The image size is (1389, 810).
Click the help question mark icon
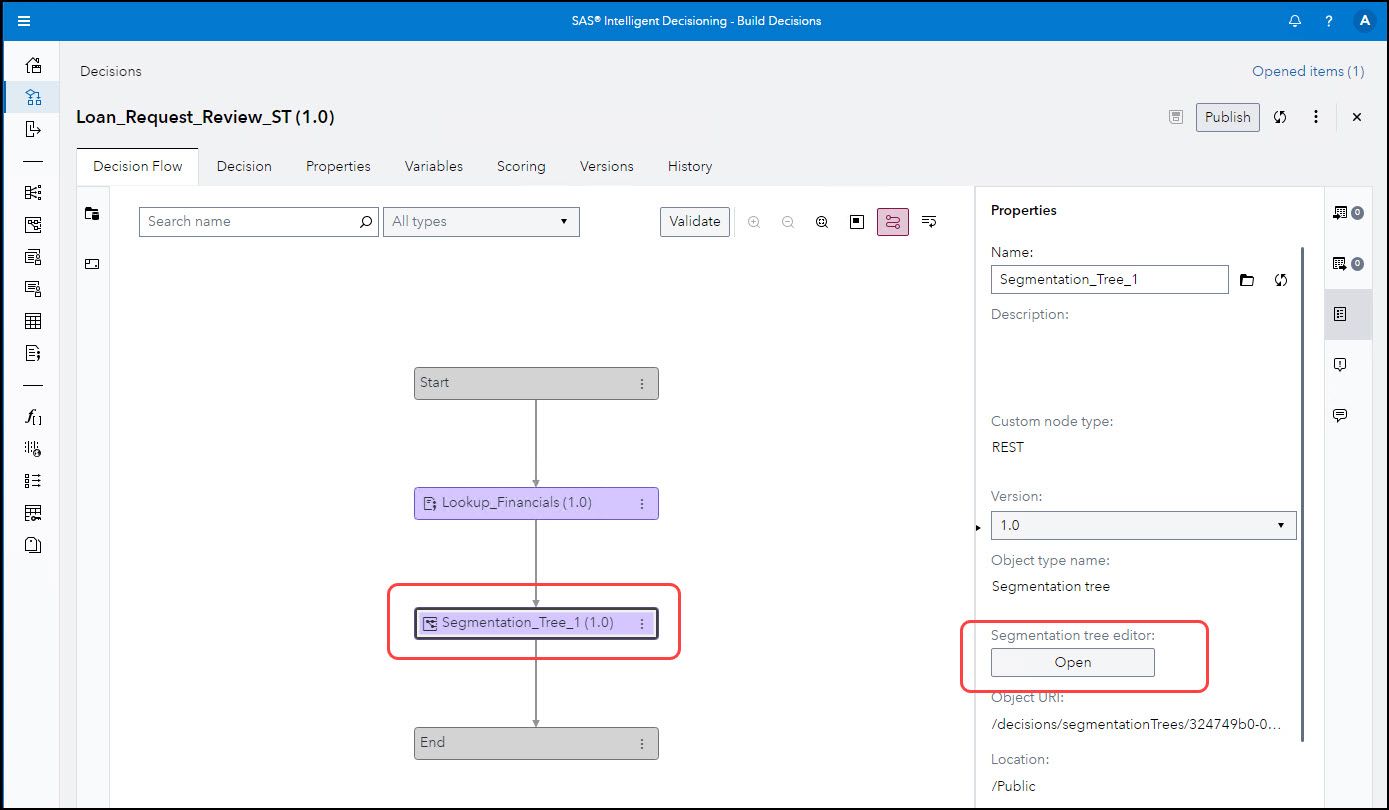[x=1329, y=21]
